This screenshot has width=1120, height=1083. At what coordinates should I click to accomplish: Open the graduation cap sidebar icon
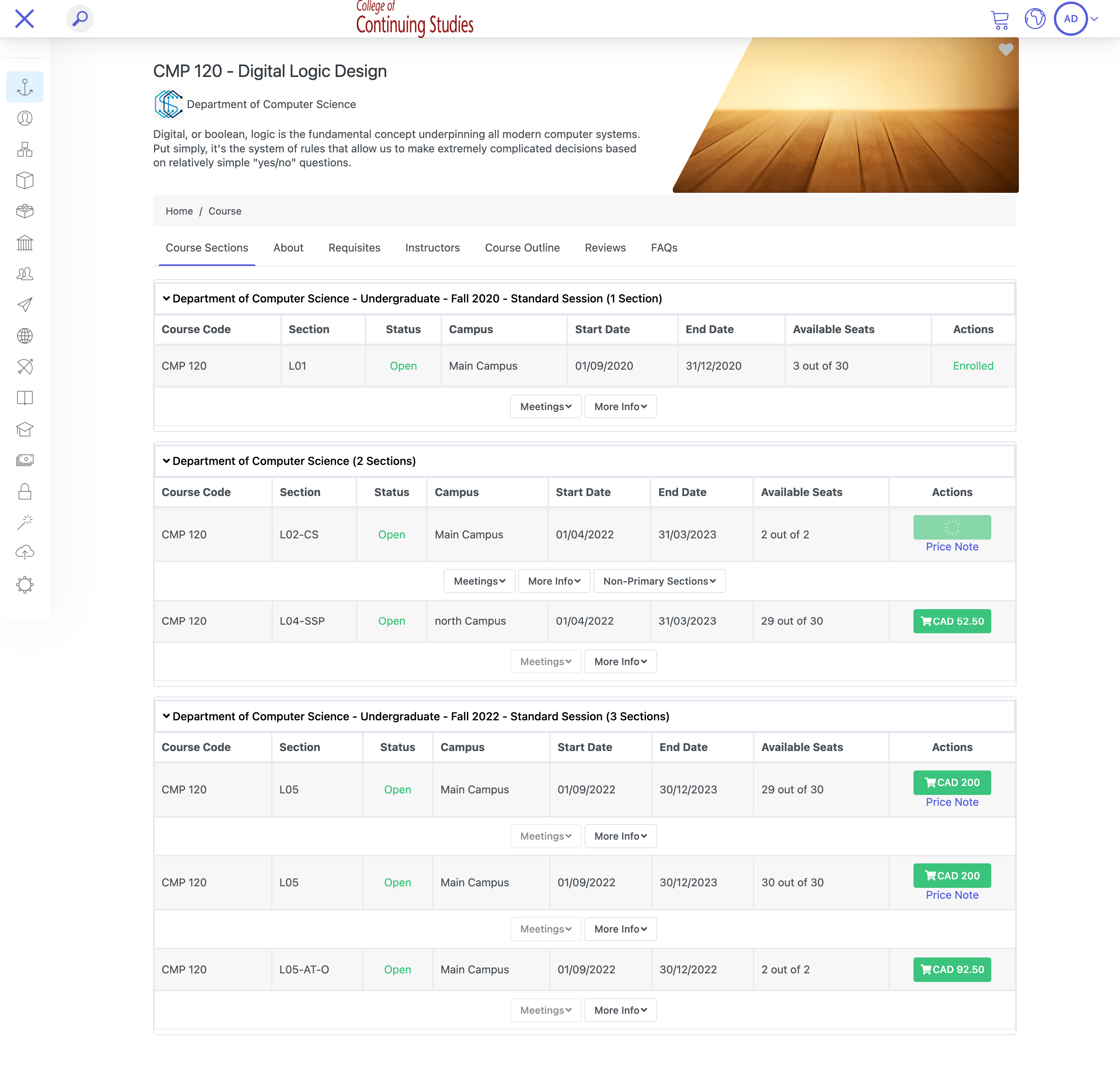(x=24, y=429)
